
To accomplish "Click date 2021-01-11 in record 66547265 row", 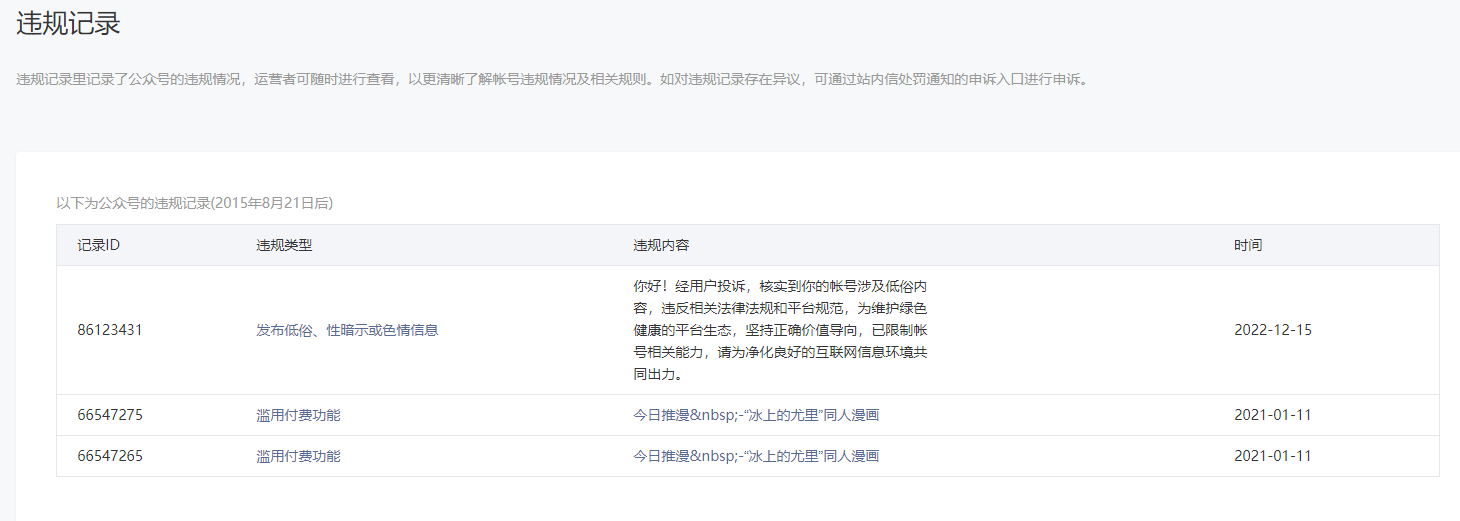I will click(x=1272, y=456).
